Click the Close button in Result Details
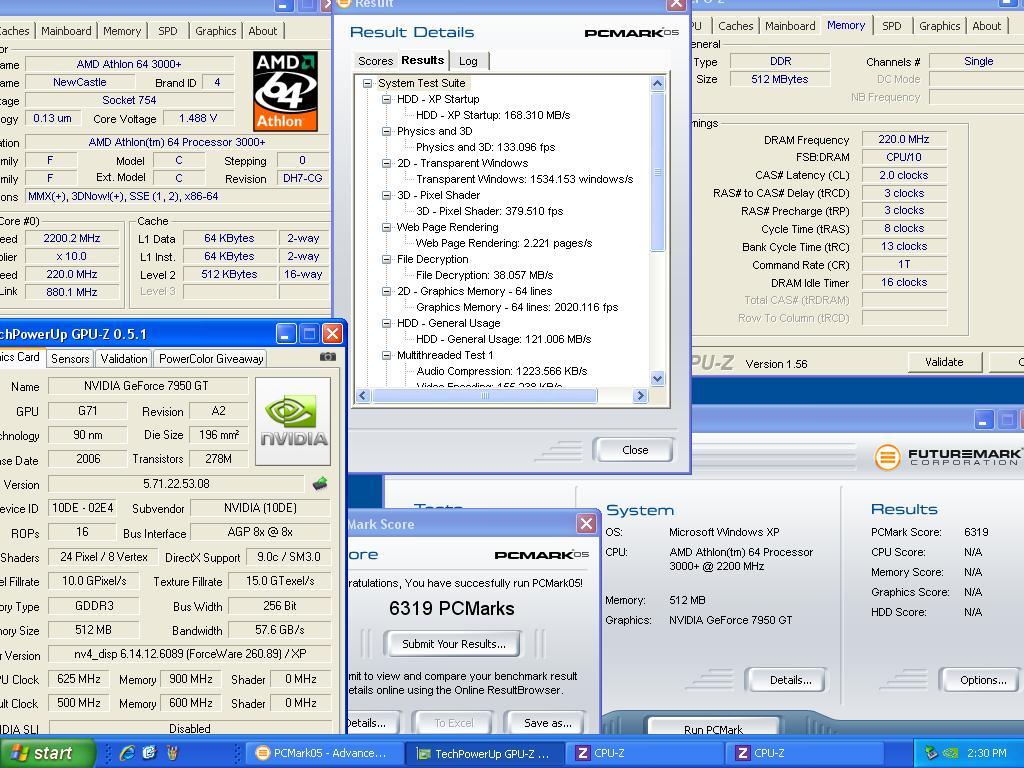 [x=635, y=450]
